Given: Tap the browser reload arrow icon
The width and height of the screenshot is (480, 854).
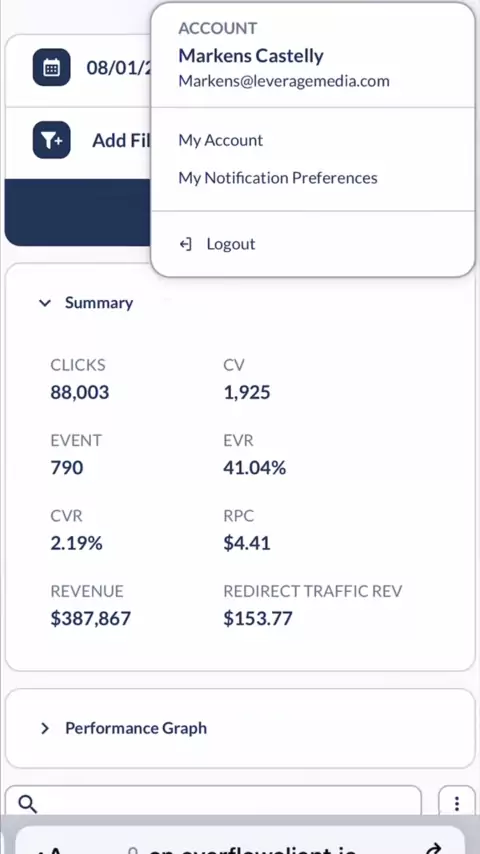Looking at the screenshot, I should pyautogui.click(x=434, y=849).
